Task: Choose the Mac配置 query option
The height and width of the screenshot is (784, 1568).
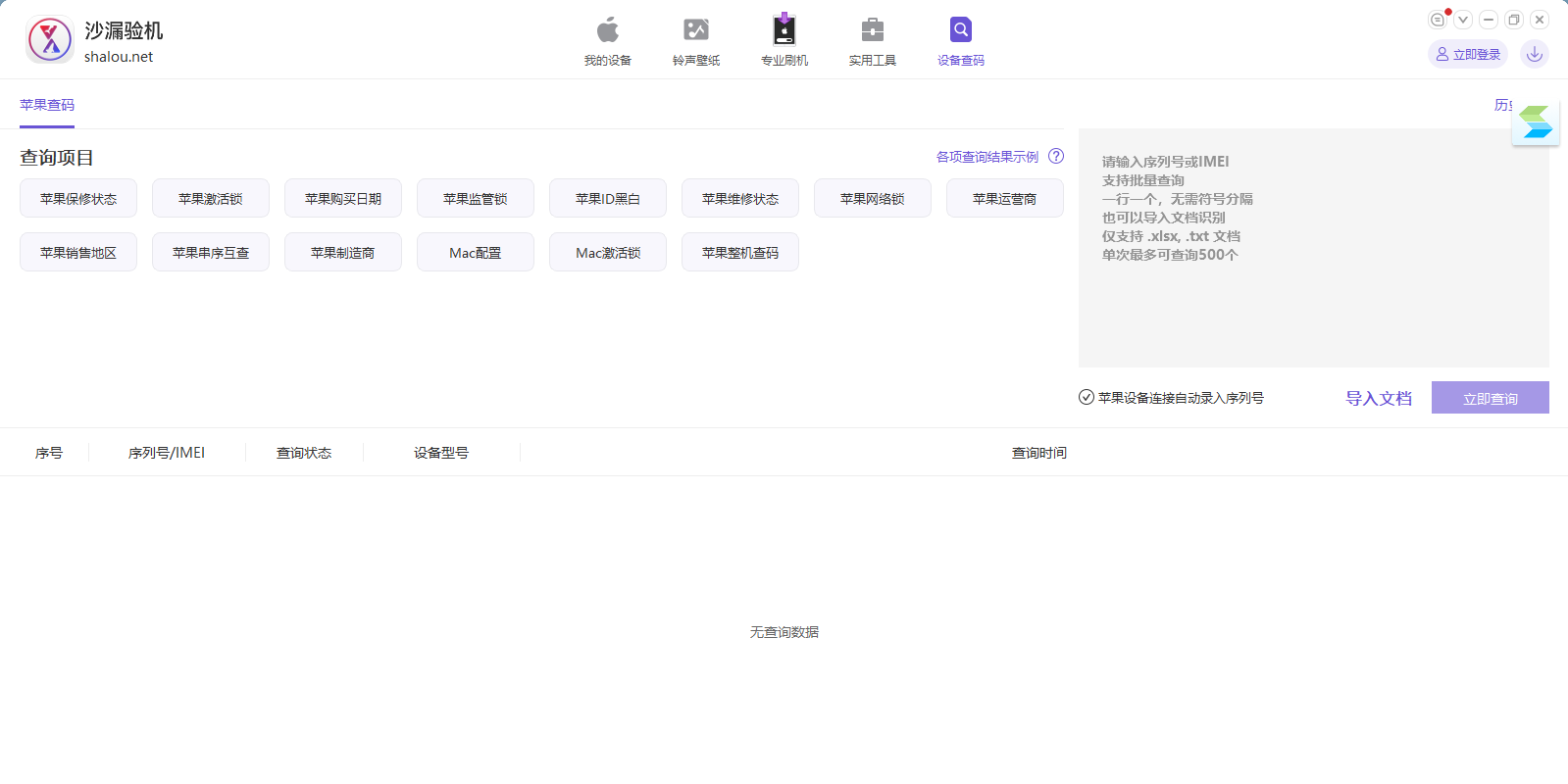Action: click(x=476, y=253)
